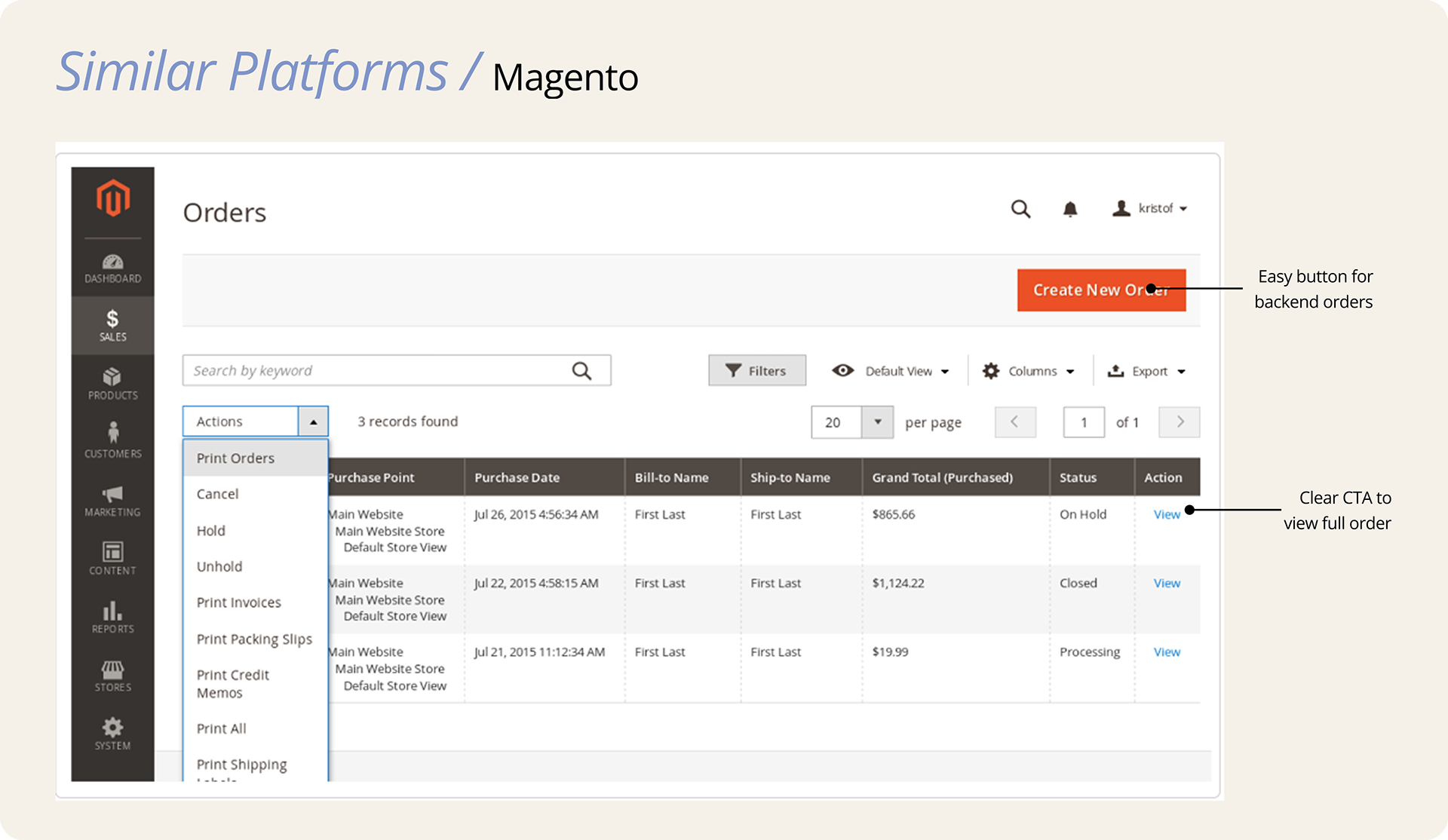The height and width of the screenshot is (840, 1448).
Task: Select Print Packing Slips action
Action: [x=256, y=639]
